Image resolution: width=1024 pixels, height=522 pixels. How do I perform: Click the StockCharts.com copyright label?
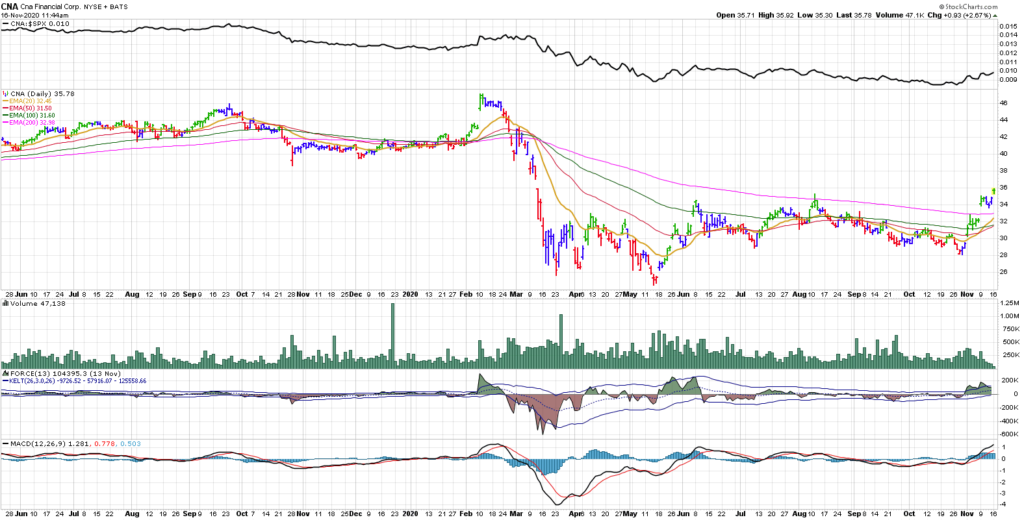tap(969, 5)
